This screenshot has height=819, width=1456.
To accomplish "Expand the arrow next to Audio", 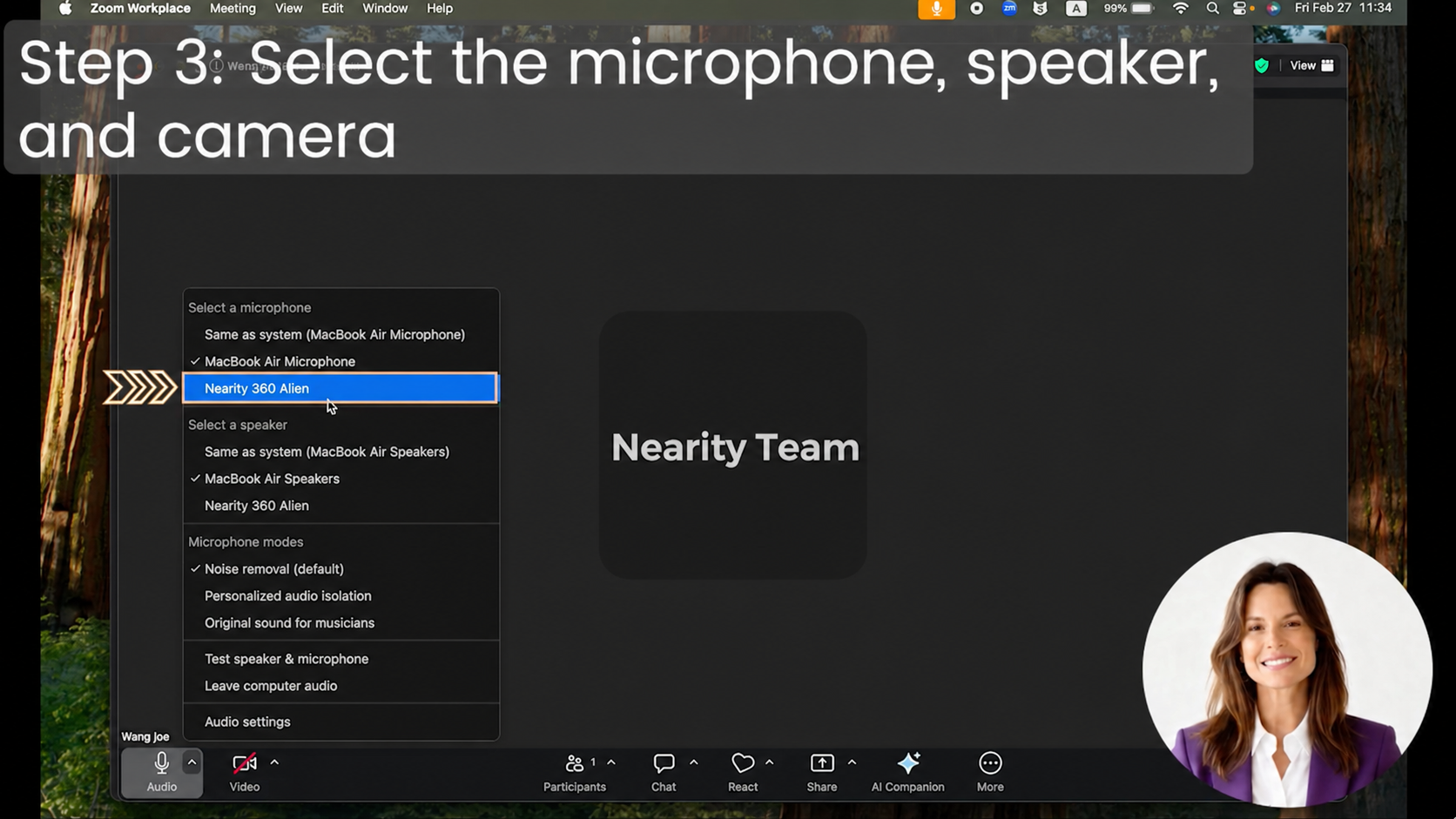I will click(x=192, y=762).
